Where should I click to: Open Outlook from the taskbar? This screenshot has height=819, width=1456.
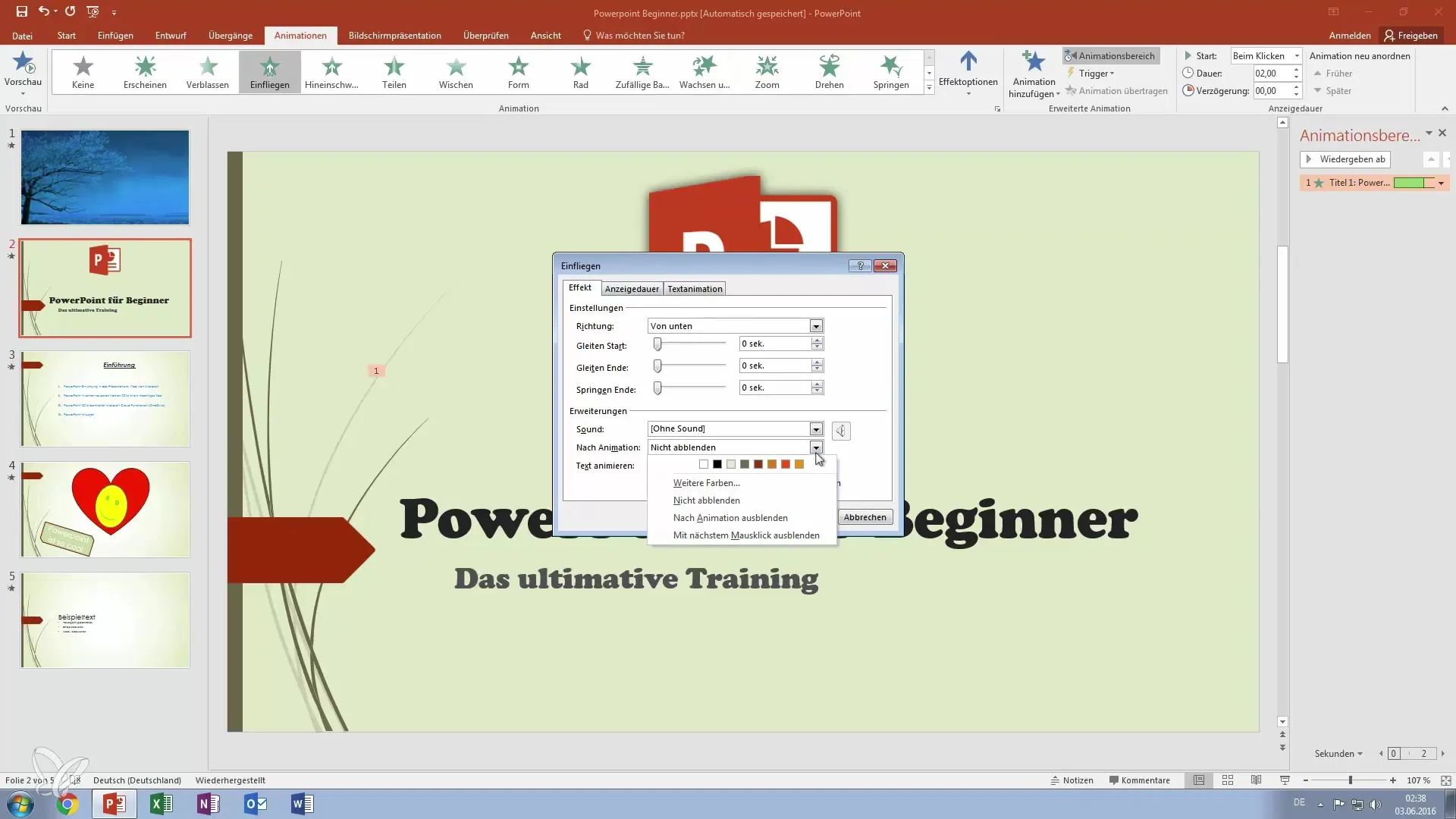[256, 804]
